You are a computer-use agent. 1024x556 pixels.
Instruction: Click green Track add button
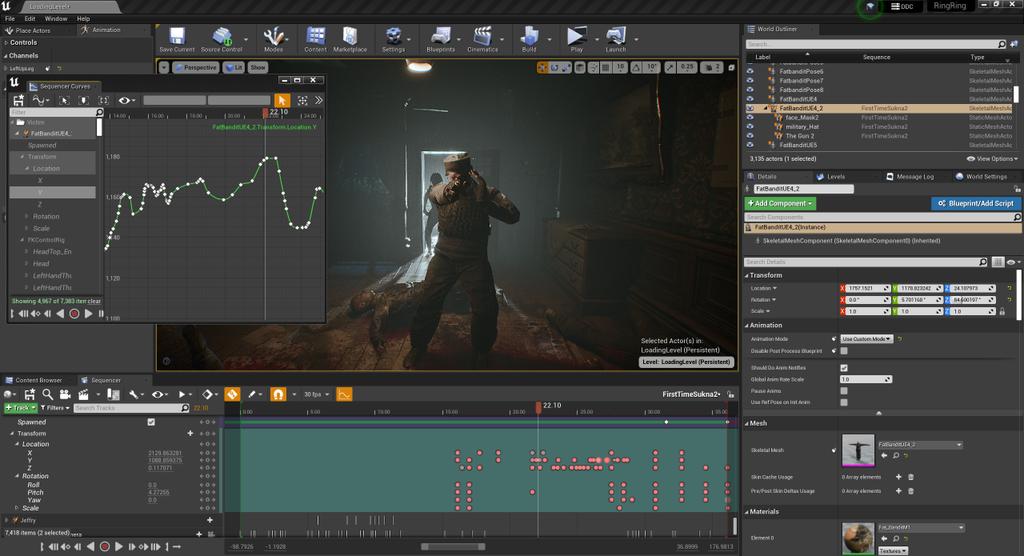tap(20, 408)
